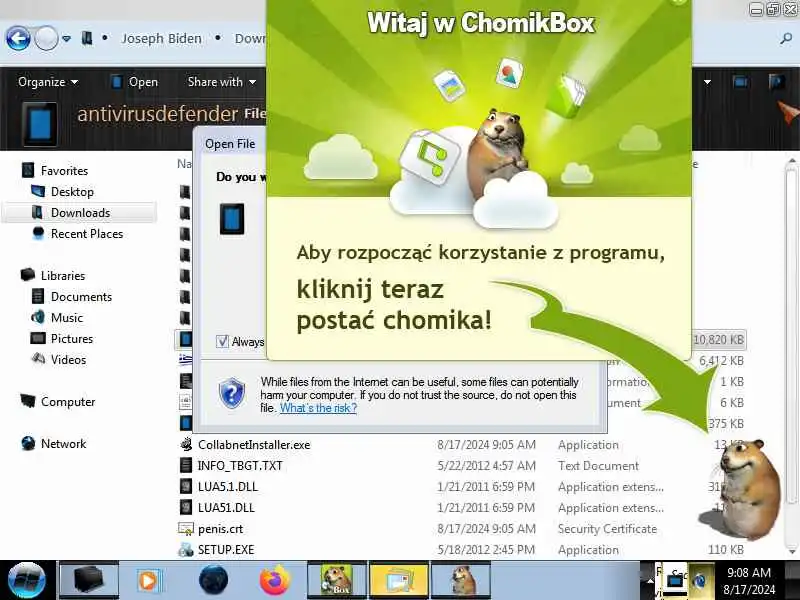Click the Forward navigation button in Explorer

click(x=46, y=38)
